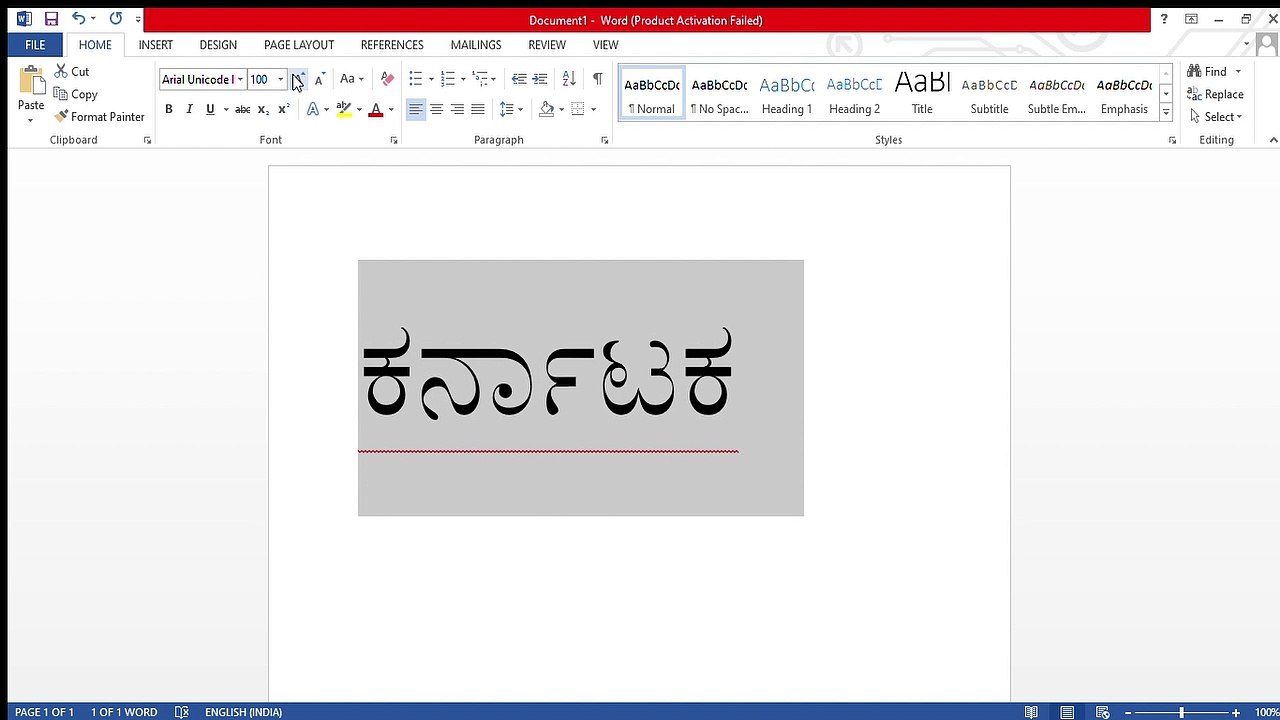This screenshot has width=1280, height=720.
Task: Apply the Title style
Action: coord(922,94)
